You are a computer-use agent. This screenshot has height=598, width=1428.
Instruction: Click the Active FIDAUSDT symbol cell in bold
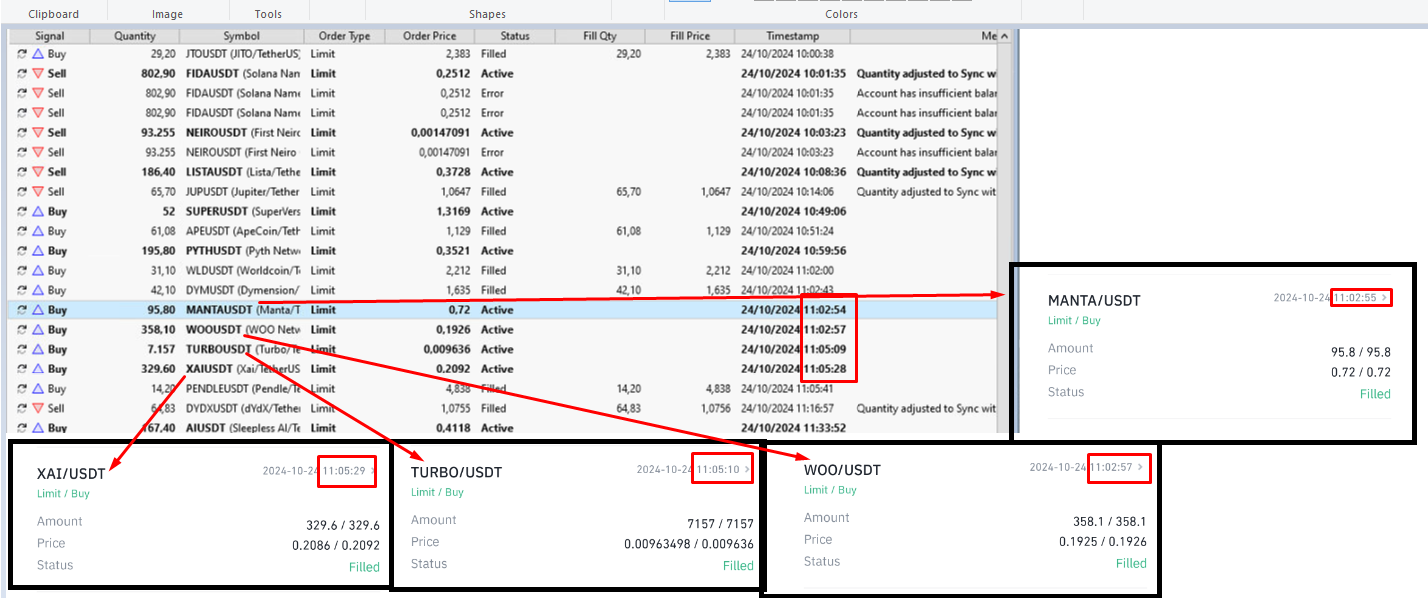[x=243, y=74]
